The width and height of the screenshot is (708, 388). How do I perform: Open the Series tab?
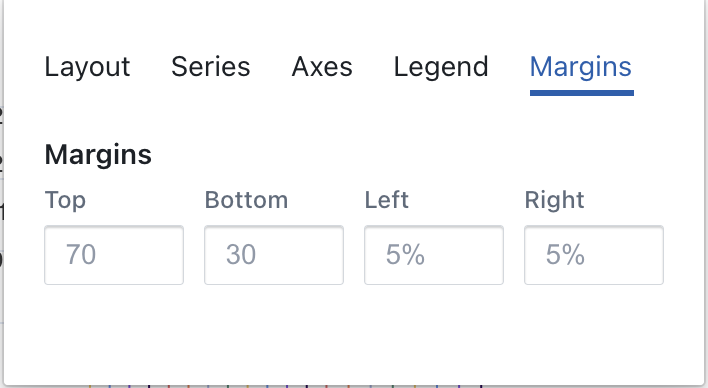pyautogui.click(x=210, y=67)
